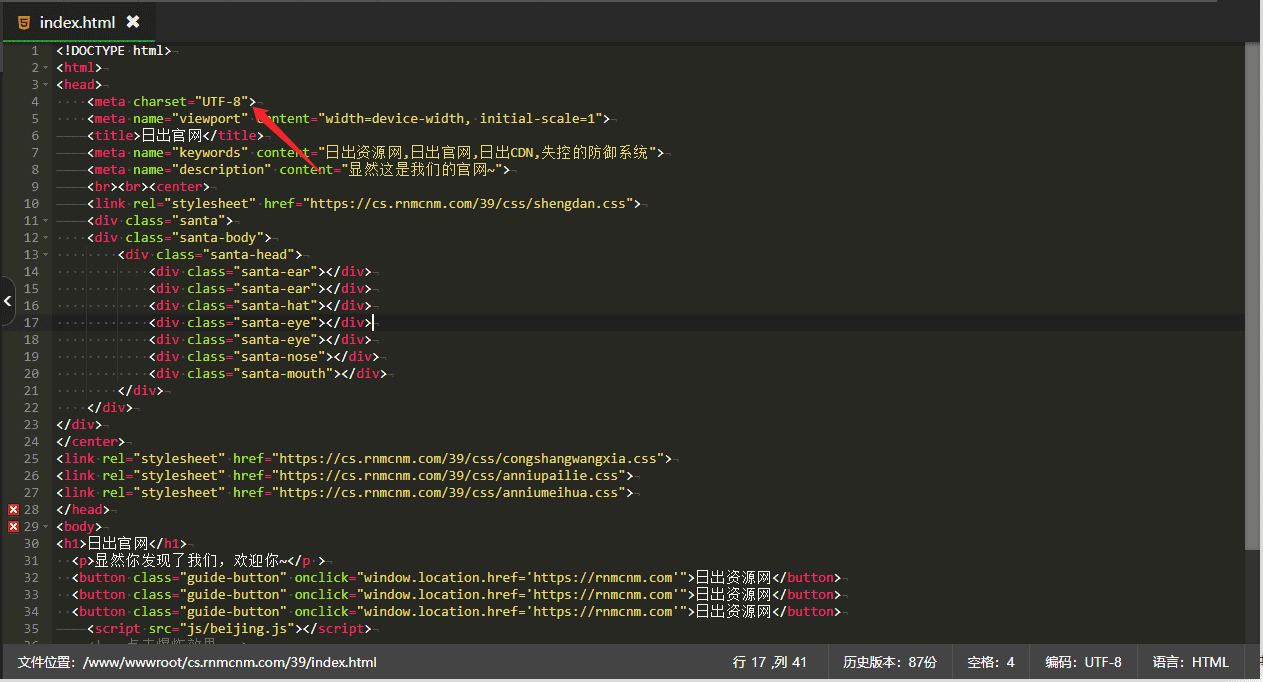Close the index.html tab
This screenshot has width=1263, height=682.
(133, 22)
